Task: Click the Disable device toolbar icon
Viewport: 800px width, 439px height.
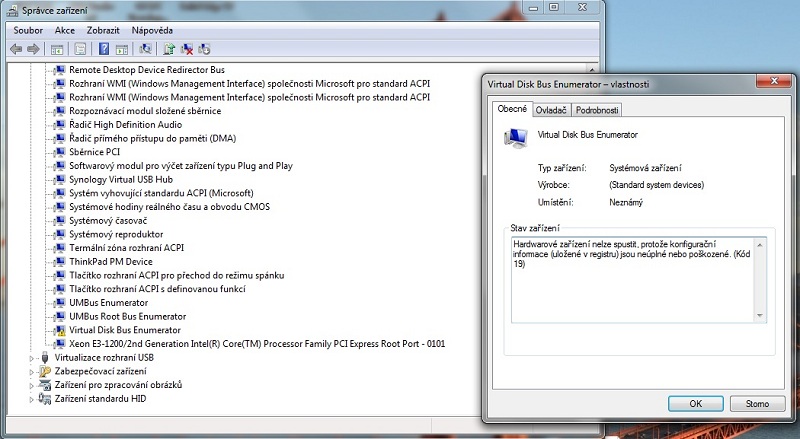Action: [205, 48]
